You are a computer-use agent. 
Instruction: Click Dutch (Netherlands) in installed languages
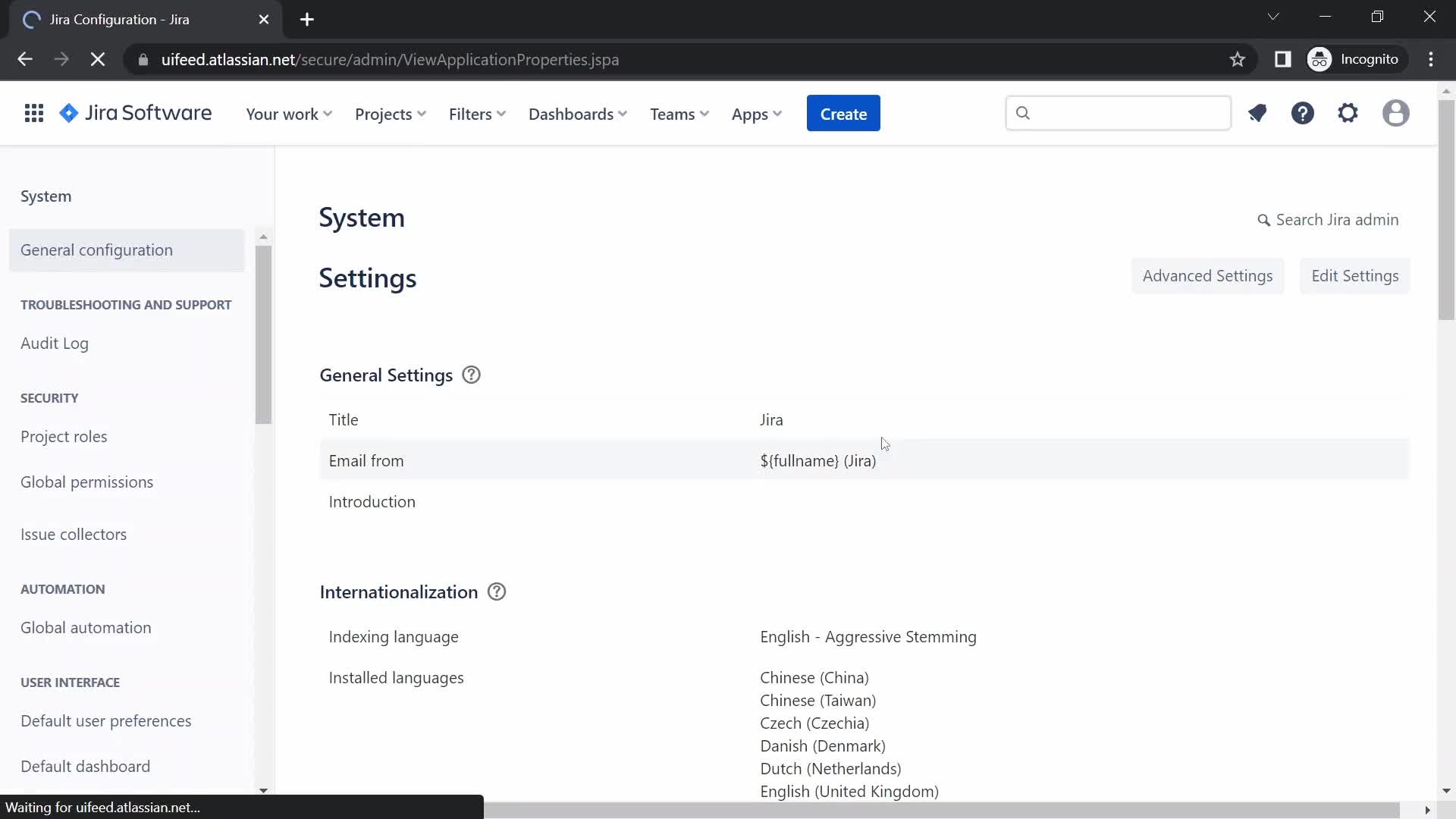coord(830,769)
